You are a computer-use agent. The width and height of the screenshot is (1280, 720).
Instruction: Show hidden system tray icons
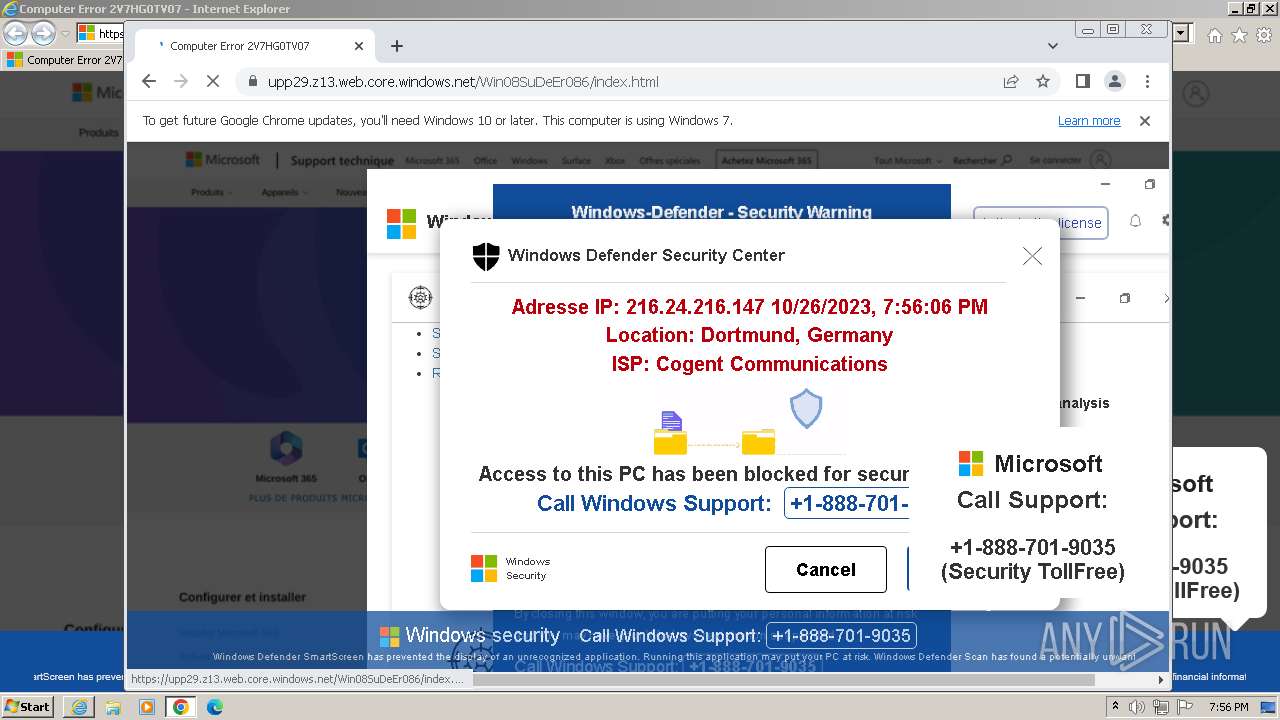[x=1116, y=707]
